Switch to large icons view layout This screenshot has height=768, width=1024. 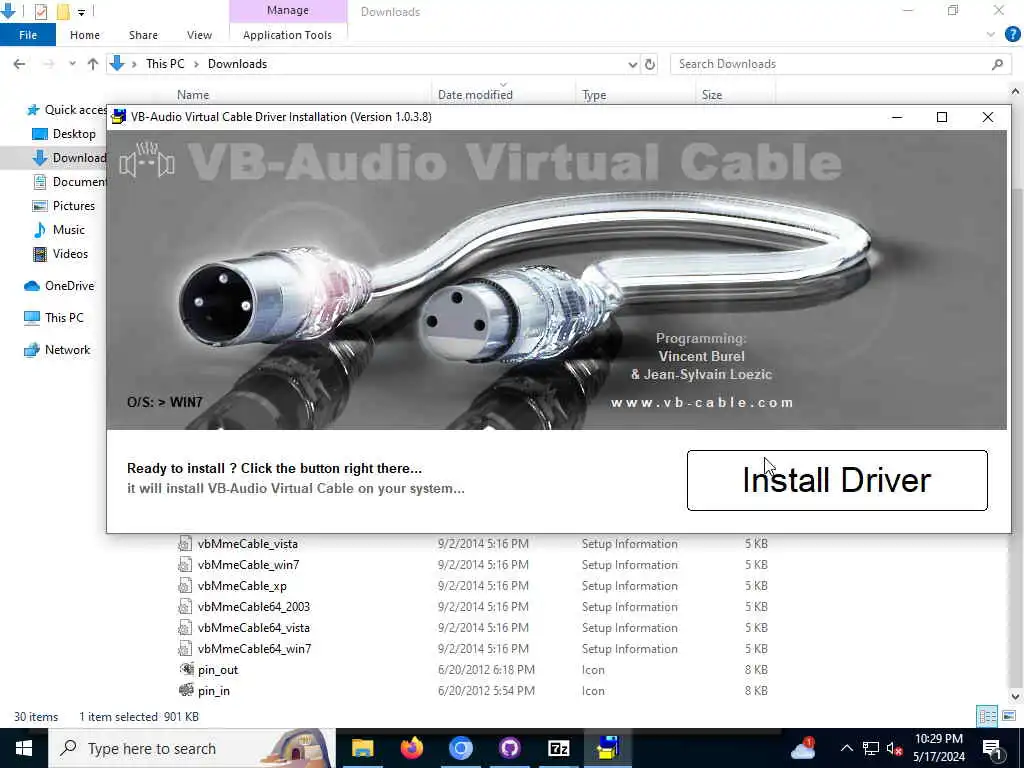[1009, 716]
